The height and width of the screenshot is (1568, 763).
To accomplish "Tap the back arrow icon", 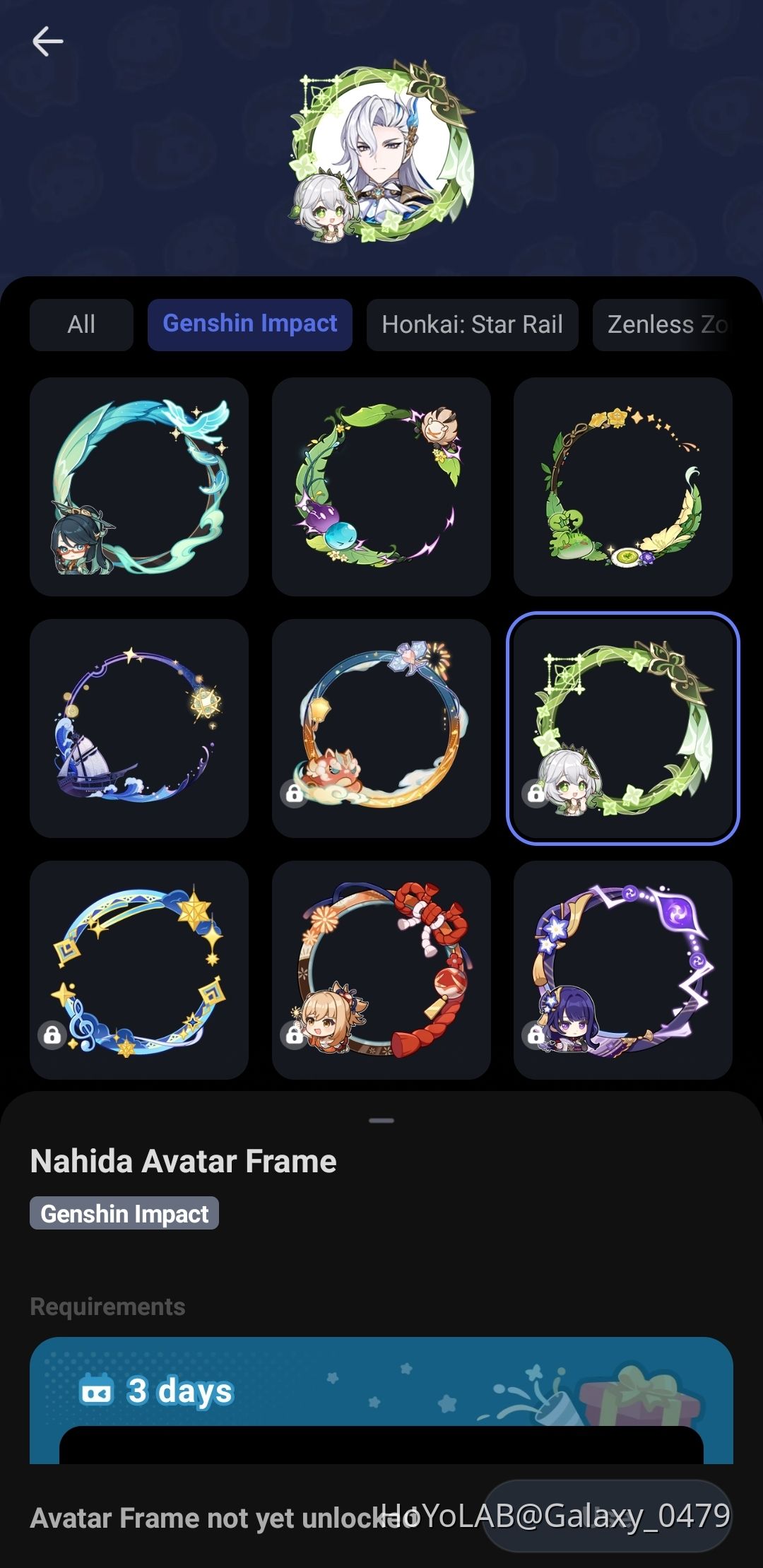I will (x=47, y=42).
